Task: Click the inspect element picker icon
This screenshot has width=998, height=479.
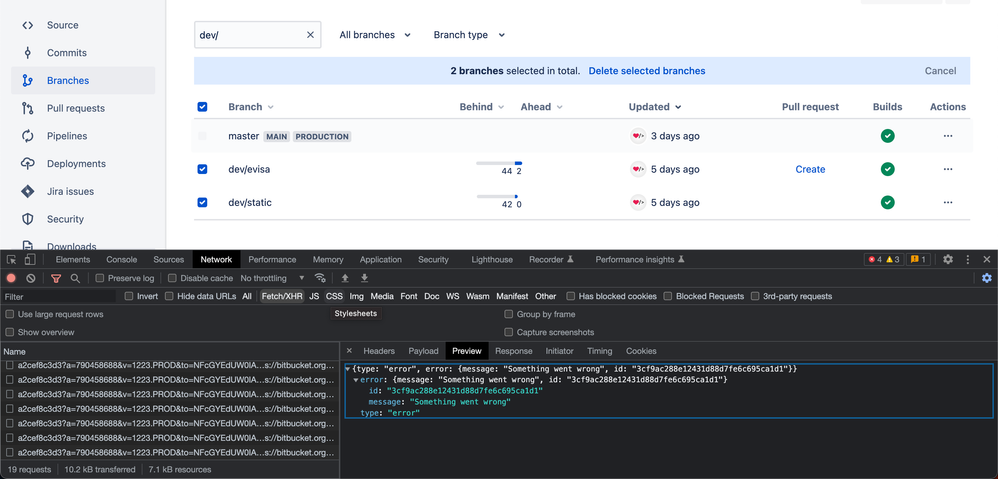Action: tap(11, 260)
